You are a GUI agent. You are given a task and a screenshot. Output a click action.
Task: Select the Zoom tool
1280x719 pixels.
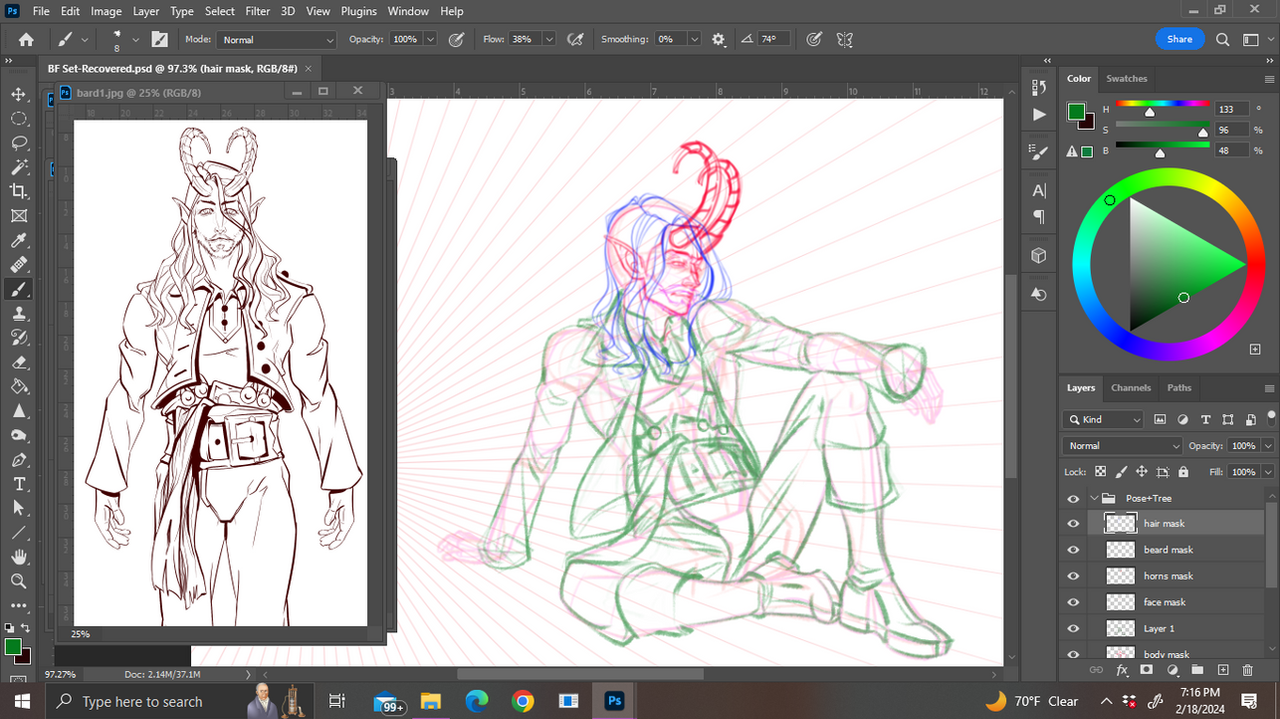19,581
